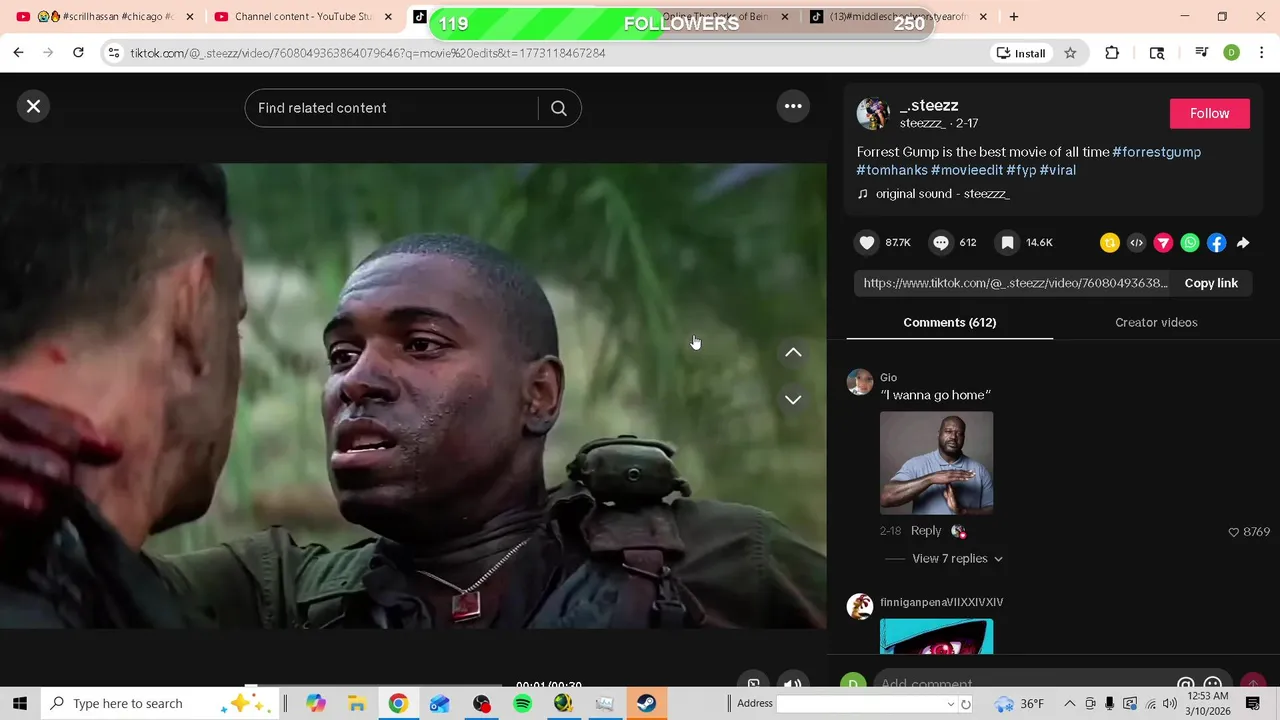The image size is (1280, 720).
Task: Open Copilot from taskbar
Action: pos(316,703)
